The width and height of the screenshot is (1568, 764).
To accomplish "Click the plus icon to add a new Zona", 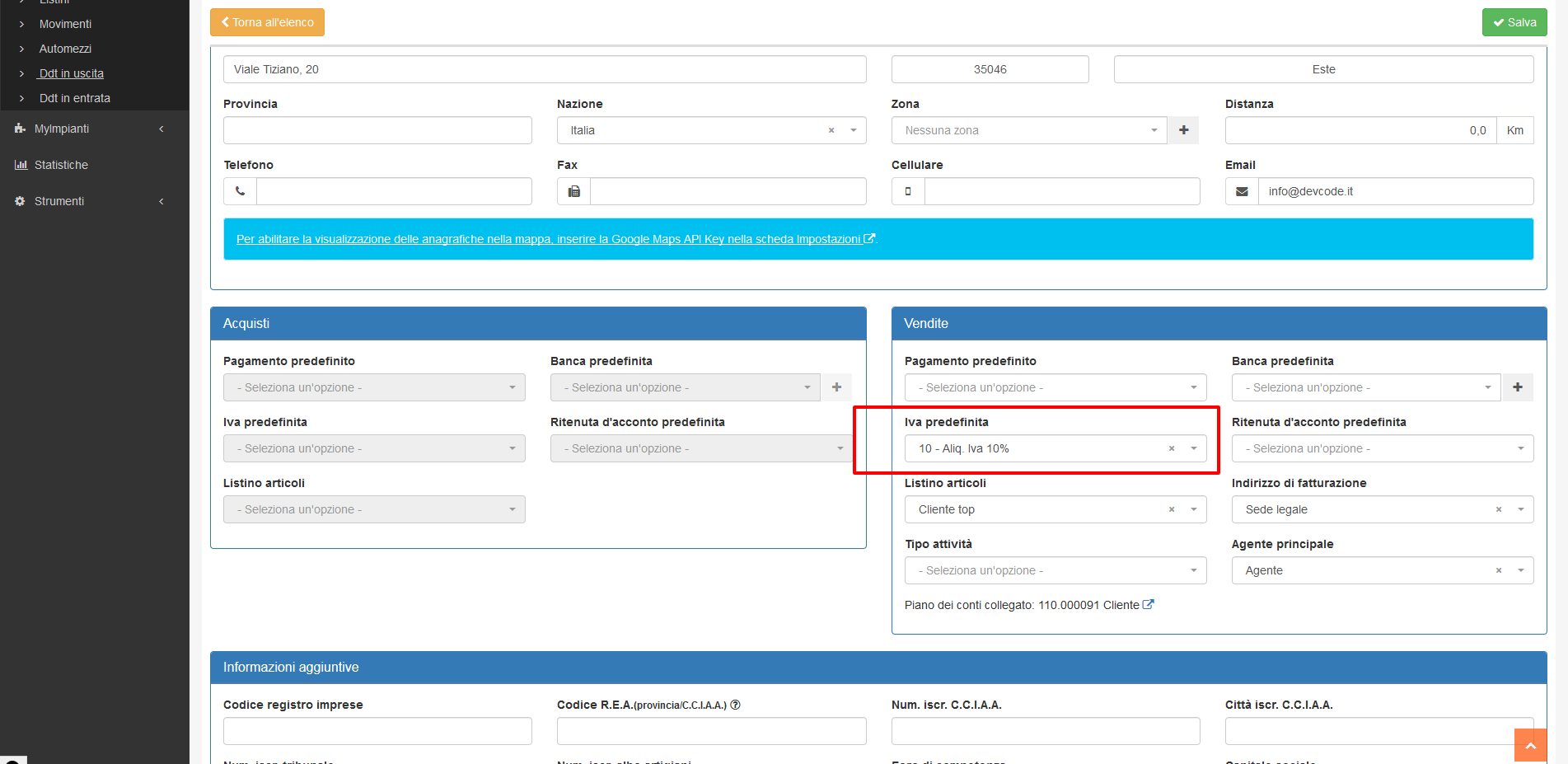I will (1184, 129).
